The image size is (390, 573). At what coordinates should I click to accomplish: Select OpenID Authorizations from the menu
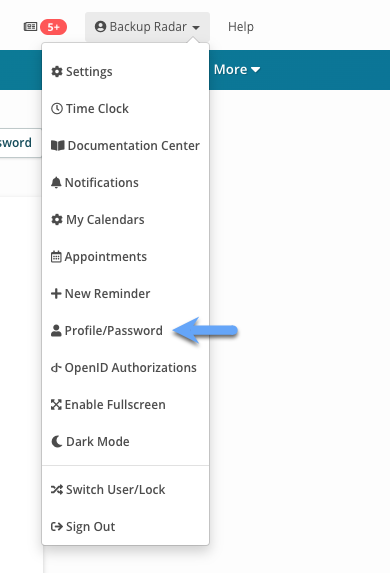(125, 368)
